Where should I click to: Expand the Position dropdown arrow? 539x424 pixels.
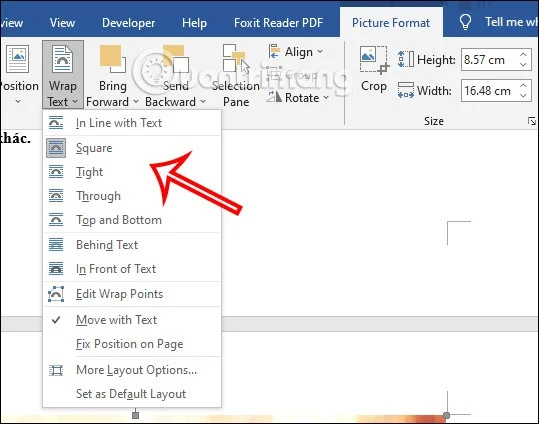[18, 101]
